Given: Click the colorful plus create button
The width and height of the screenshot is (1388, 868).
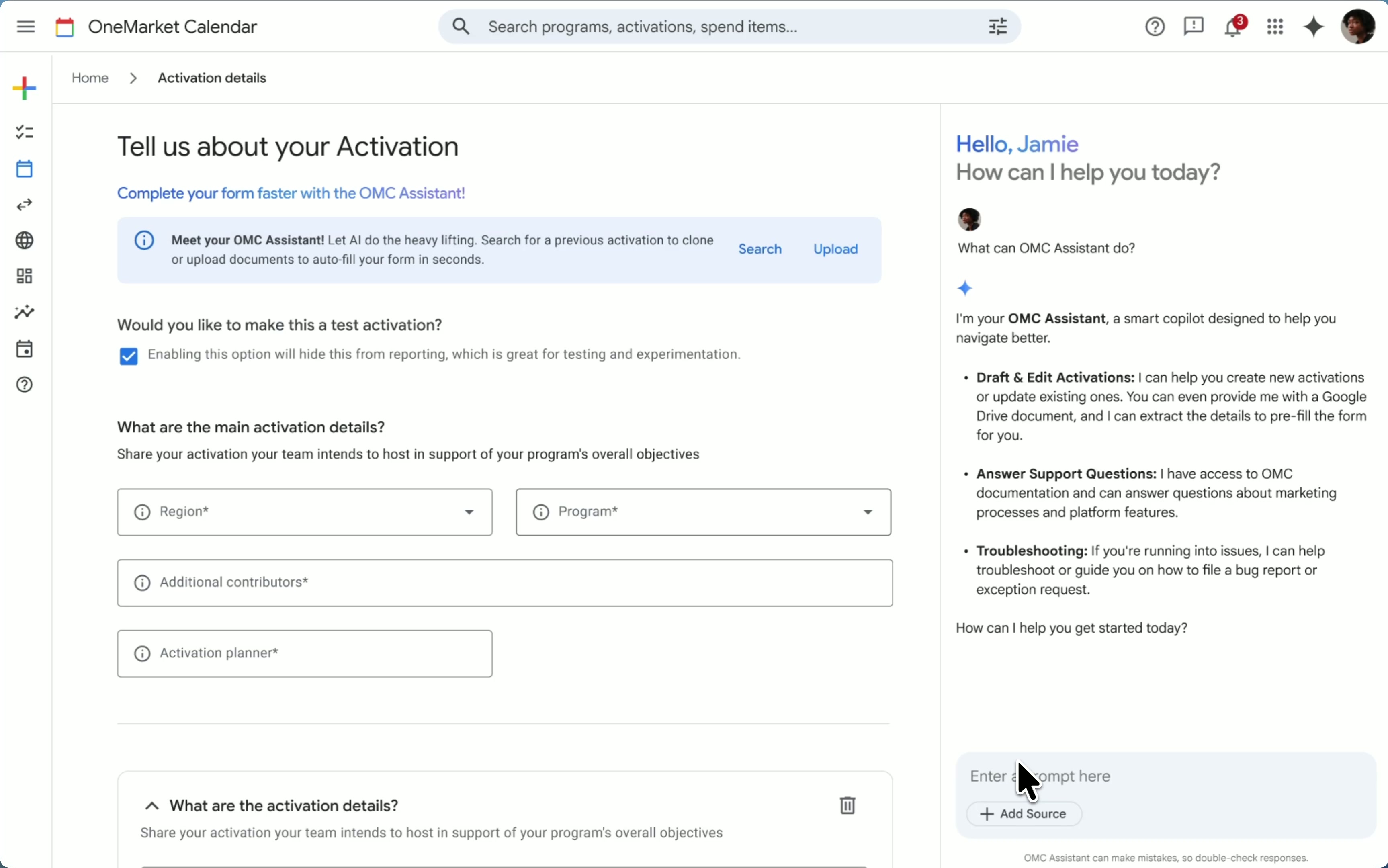Looking at the screenshot, I should tap(25, 88).
